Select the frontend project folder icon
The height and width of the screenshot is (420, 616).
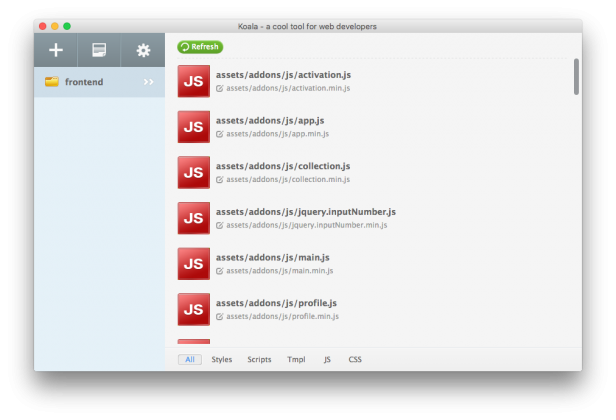[52, 81]
